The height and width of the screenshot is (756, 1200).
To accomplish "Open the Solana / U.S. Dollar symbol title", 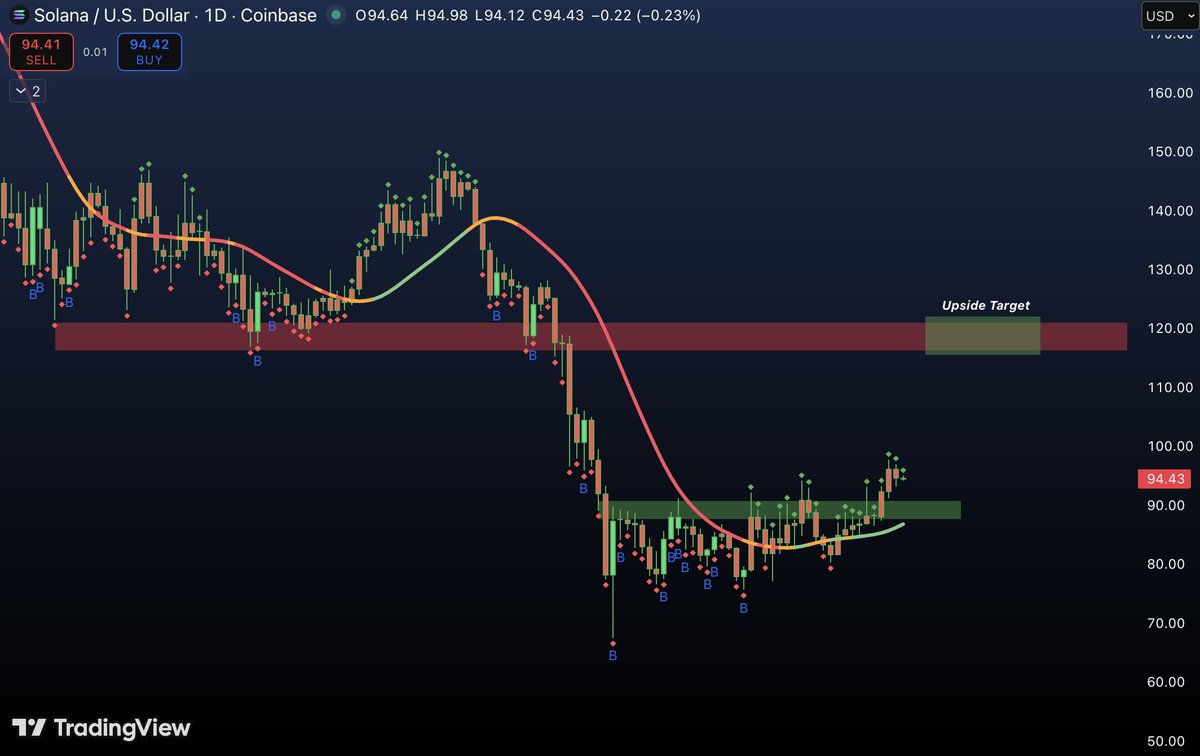I will pyautogui.click(x=176, y=15).
